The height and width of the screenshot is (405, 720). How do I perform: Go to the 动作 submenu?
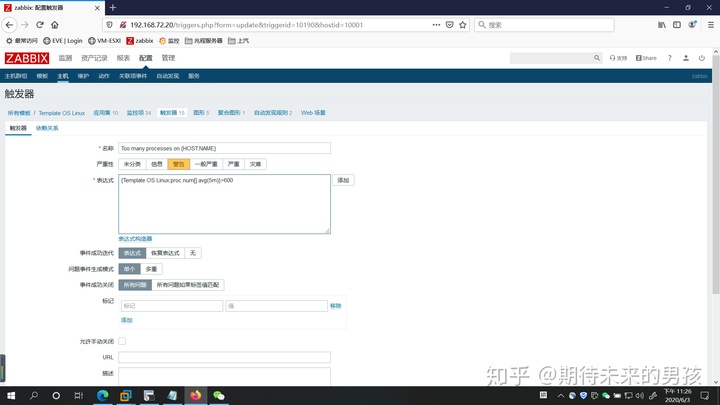104,76
